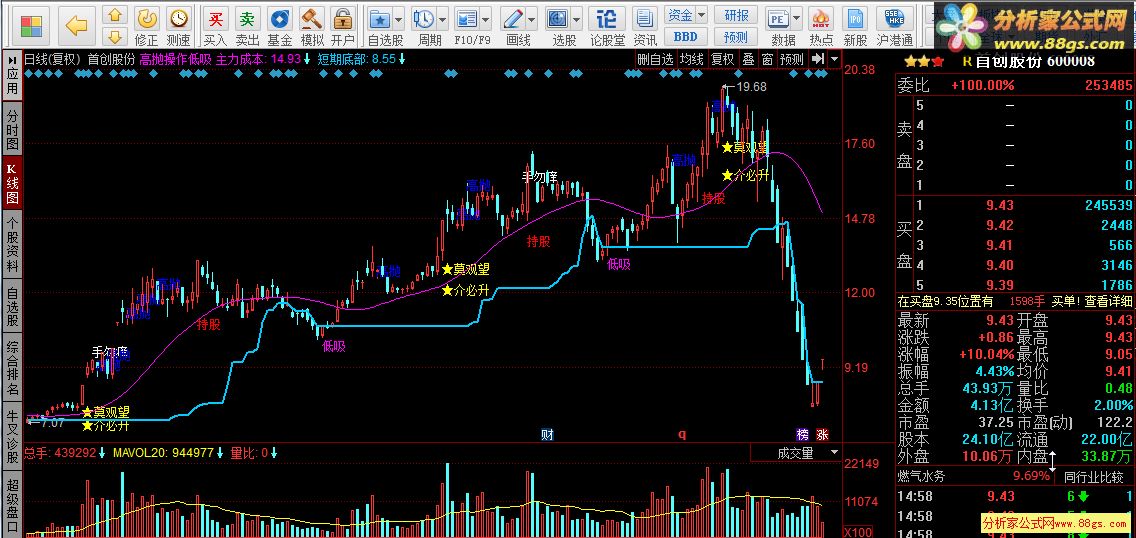
Task: Click the 数据 PE data icon
Action: (779, 19)
